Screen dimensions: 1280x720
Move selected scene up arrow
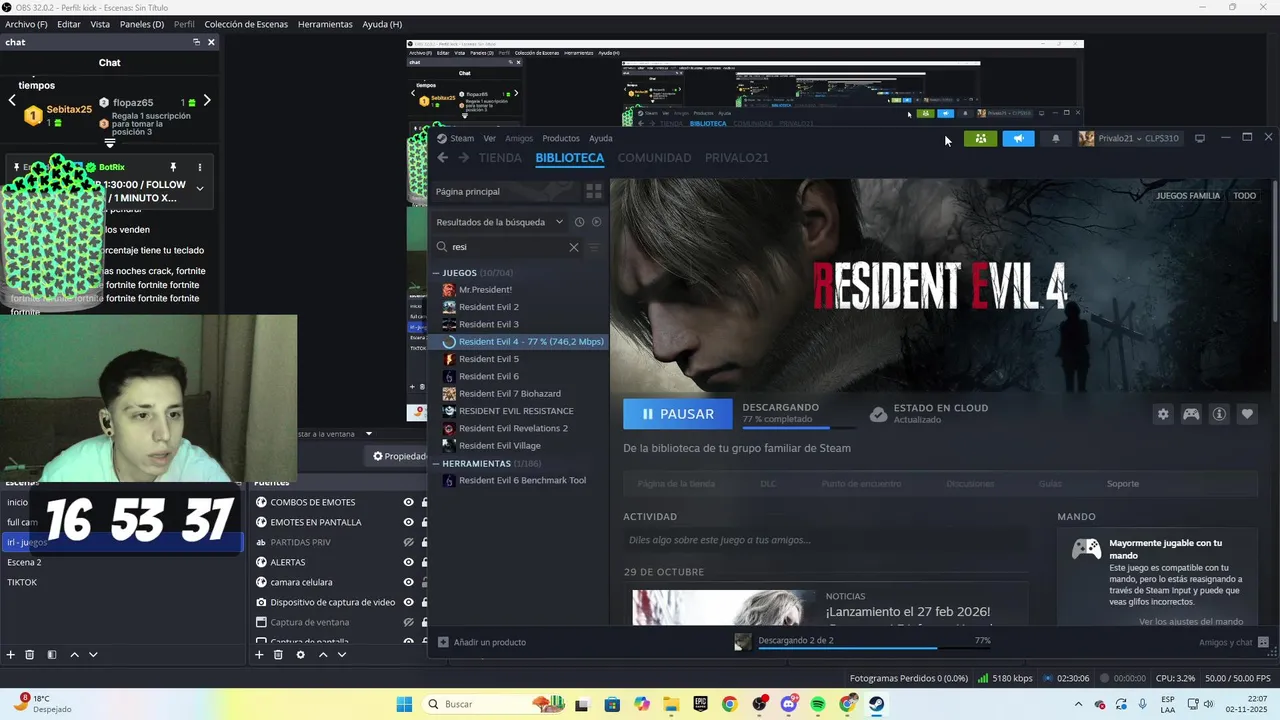click(74, 655)
